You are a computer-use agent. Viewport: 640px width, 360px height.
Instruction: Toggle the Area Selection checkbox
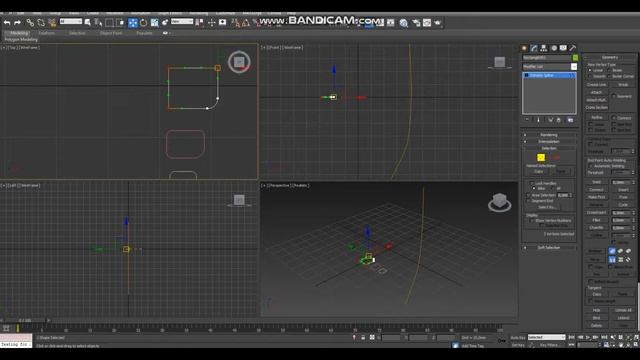coord(529,196)
